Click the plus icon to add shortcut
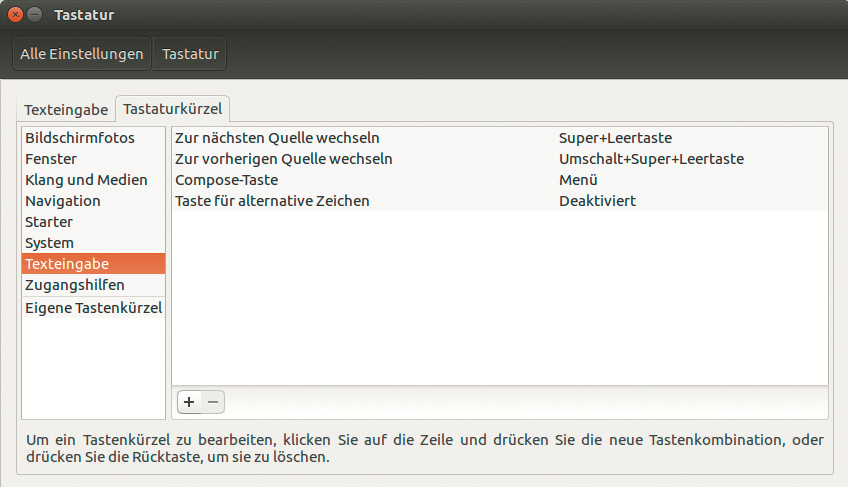This screenshot has height=487, width=848. [x=189, y=402]
